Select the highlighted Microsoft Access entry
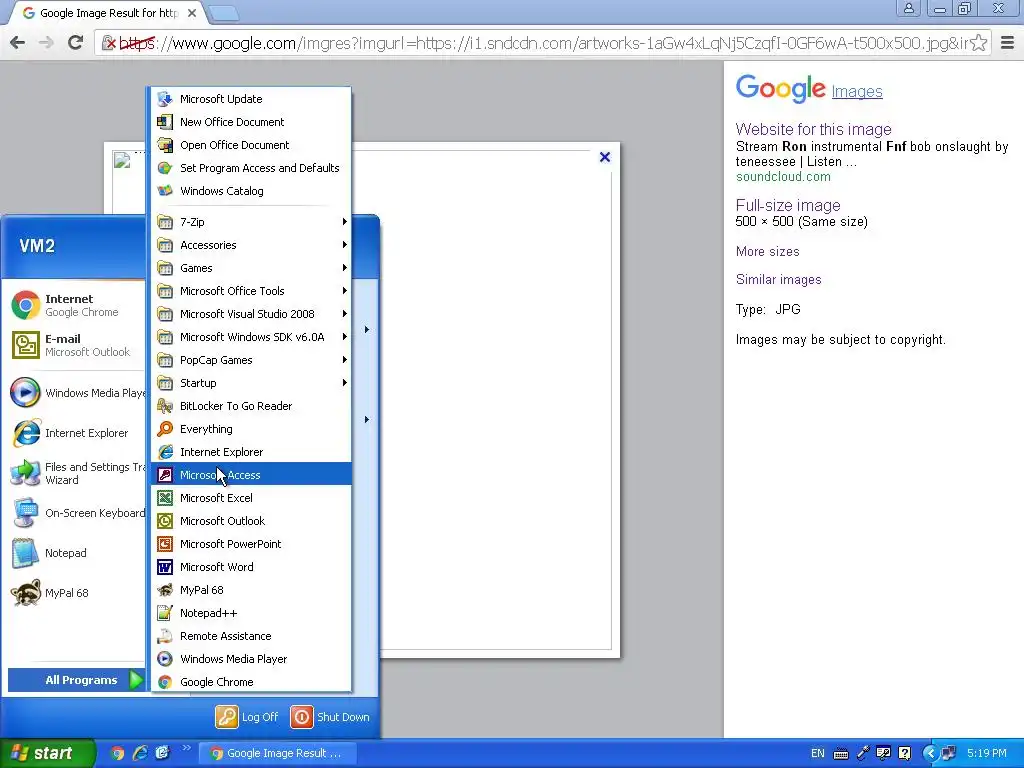The width and height of the screenshot is (1024, 768). pyautogui.click(x=251, y=475)
